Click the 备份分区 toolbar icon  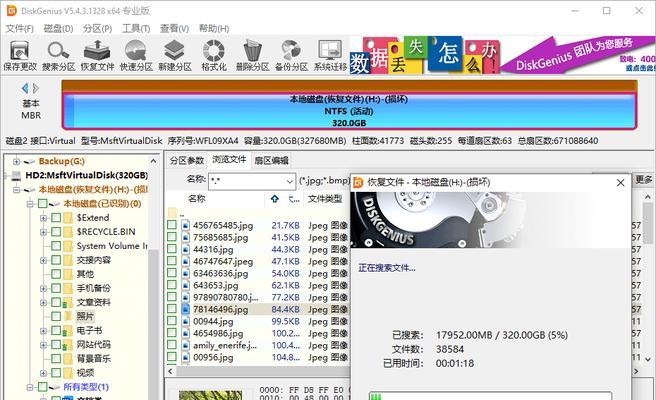point(291,51)
